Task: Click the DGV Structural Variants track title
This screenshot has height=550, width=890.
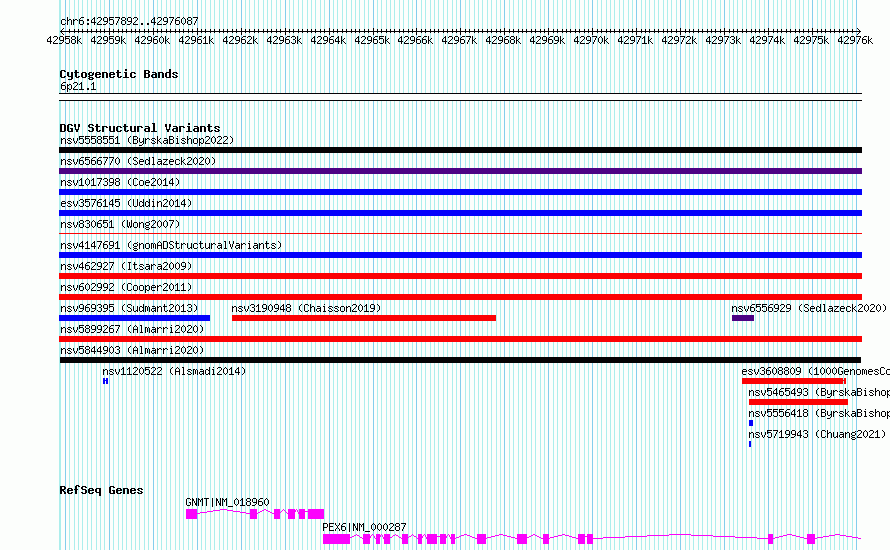Action: (x=140, y=128)
